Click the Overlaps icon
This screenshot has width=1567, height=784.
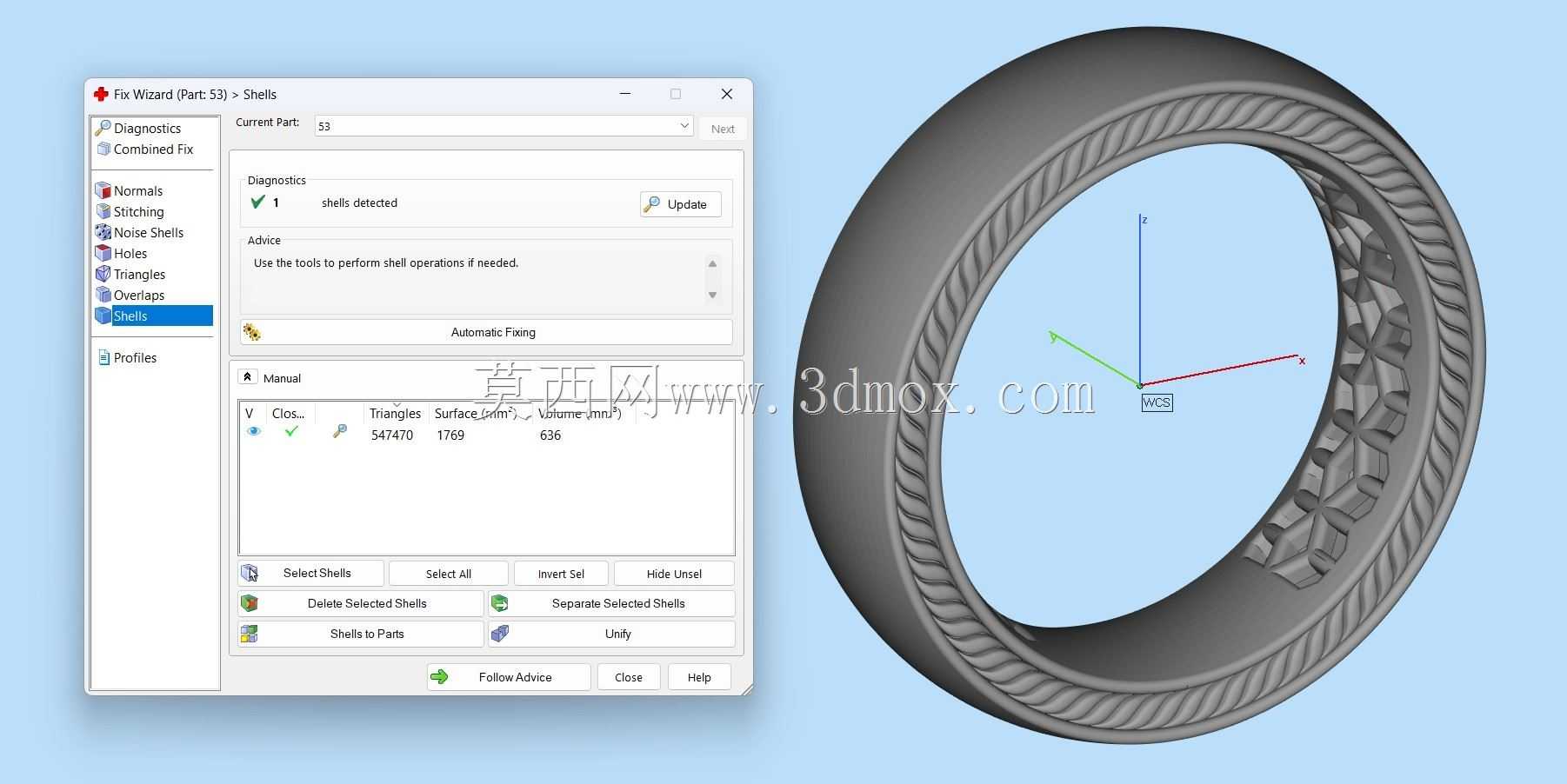(x=103, y=295)
